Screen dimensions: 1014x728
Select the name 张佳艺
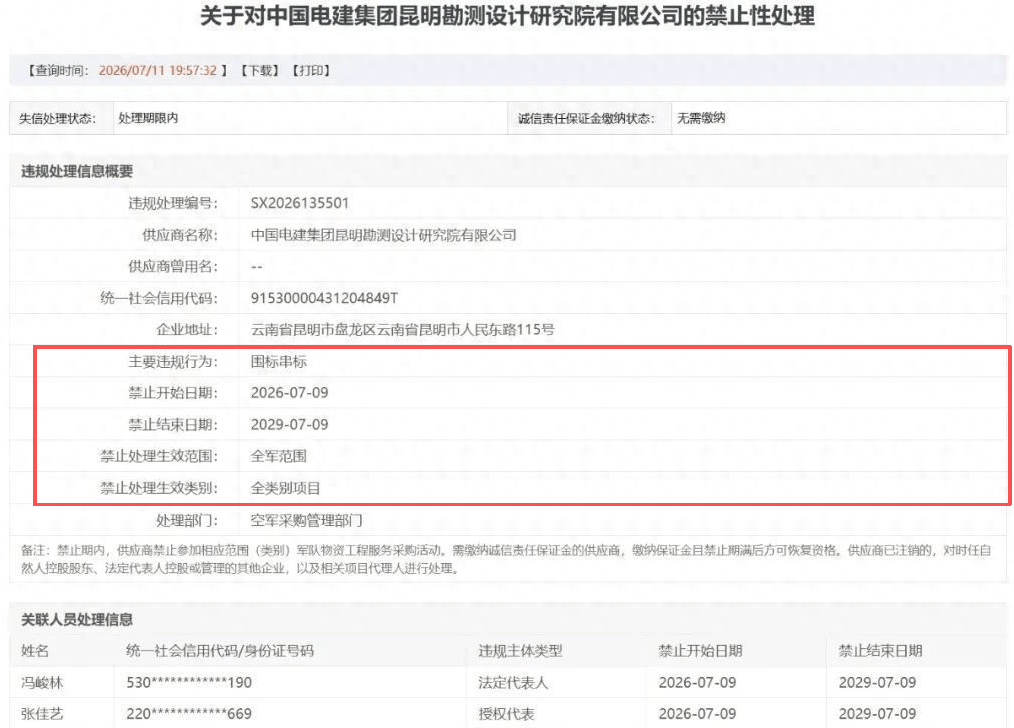tap(42, 714)
